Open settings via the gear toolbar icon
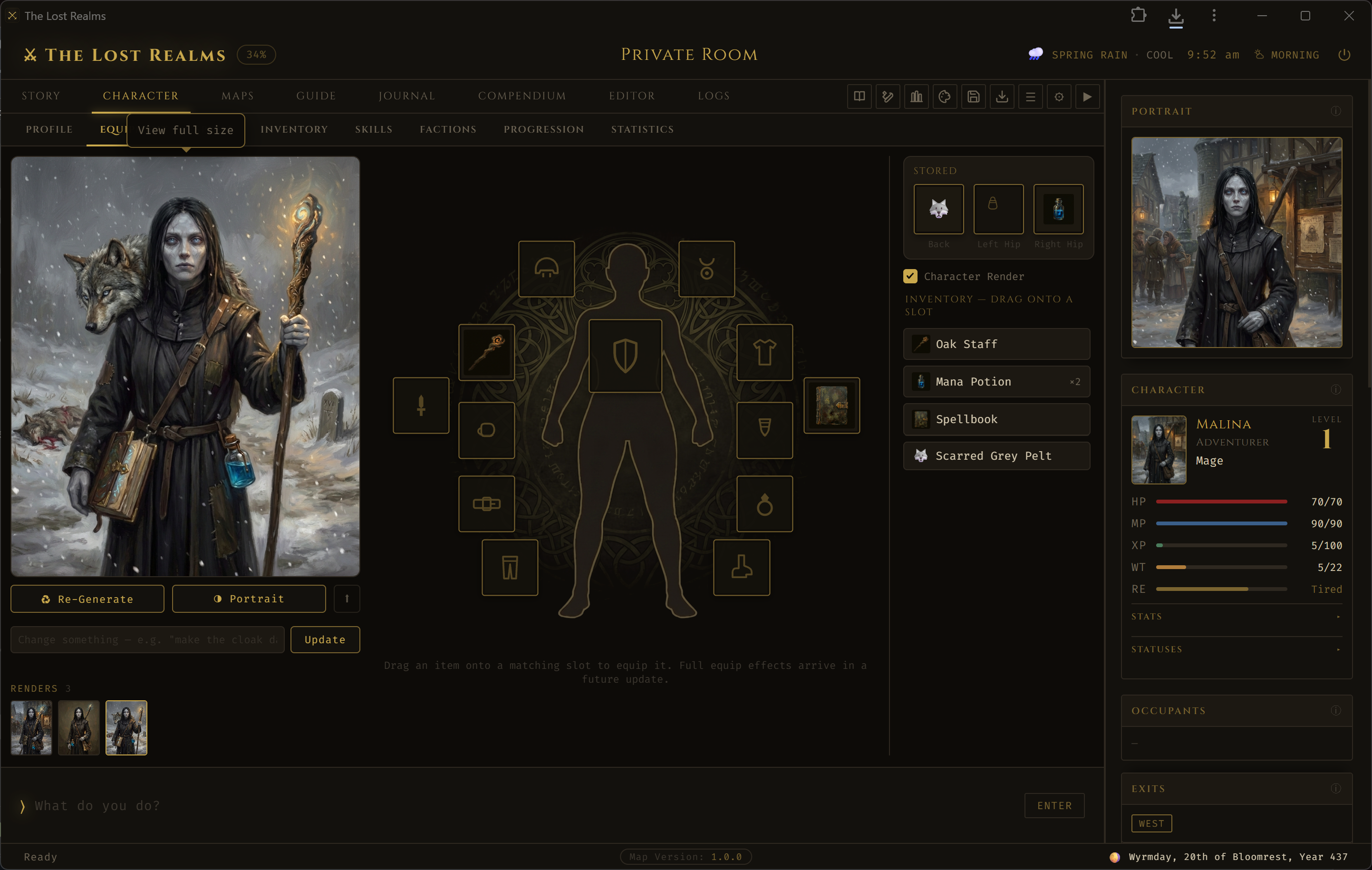Image resolution: width=1372 pixels, height=870 pixels. pos(1059,97)
